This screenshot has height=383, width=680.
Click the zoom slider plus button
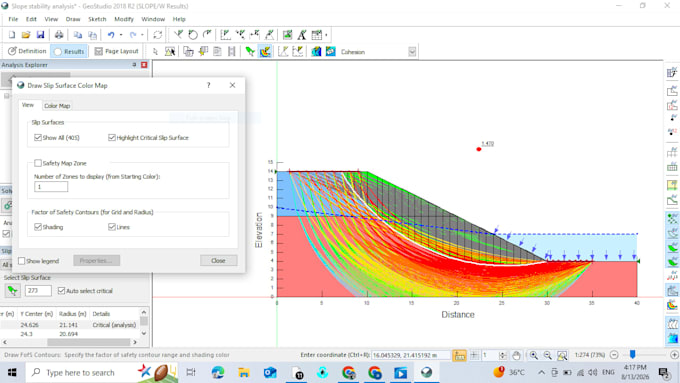[674, 355]
